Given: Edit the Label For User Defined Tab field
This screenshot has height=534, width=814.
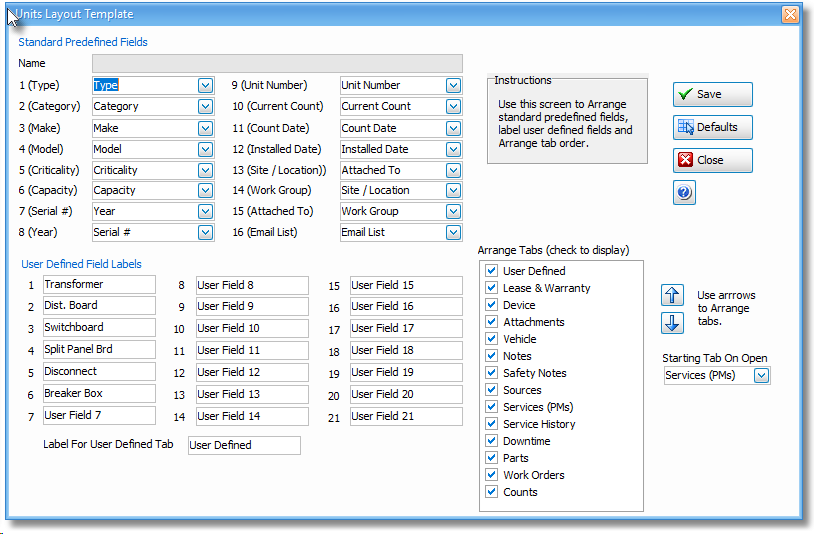Looking at the screenshot, I should coord(244,445).
